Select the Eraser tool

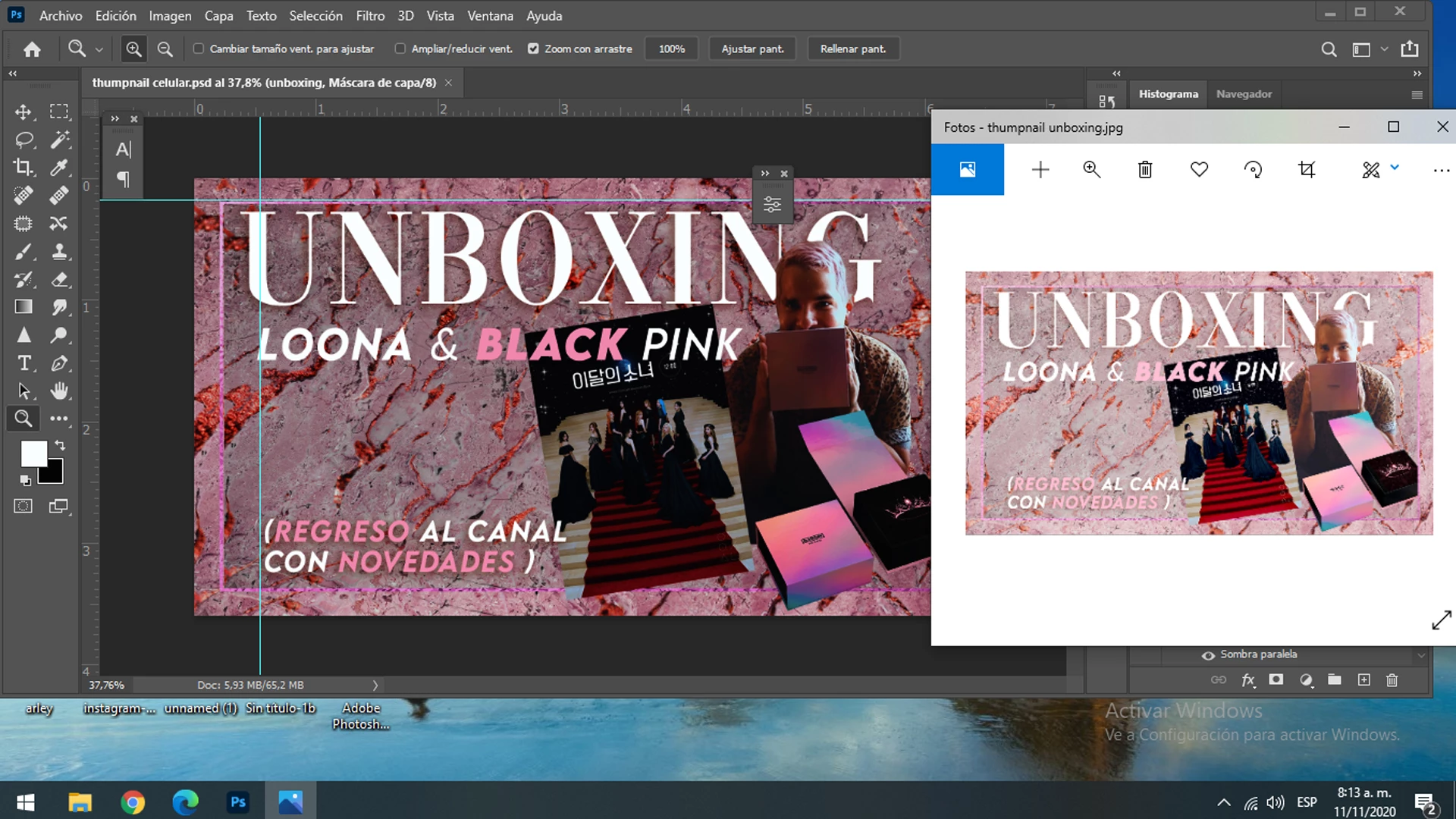pyautogui.click(x=59, y=279)
